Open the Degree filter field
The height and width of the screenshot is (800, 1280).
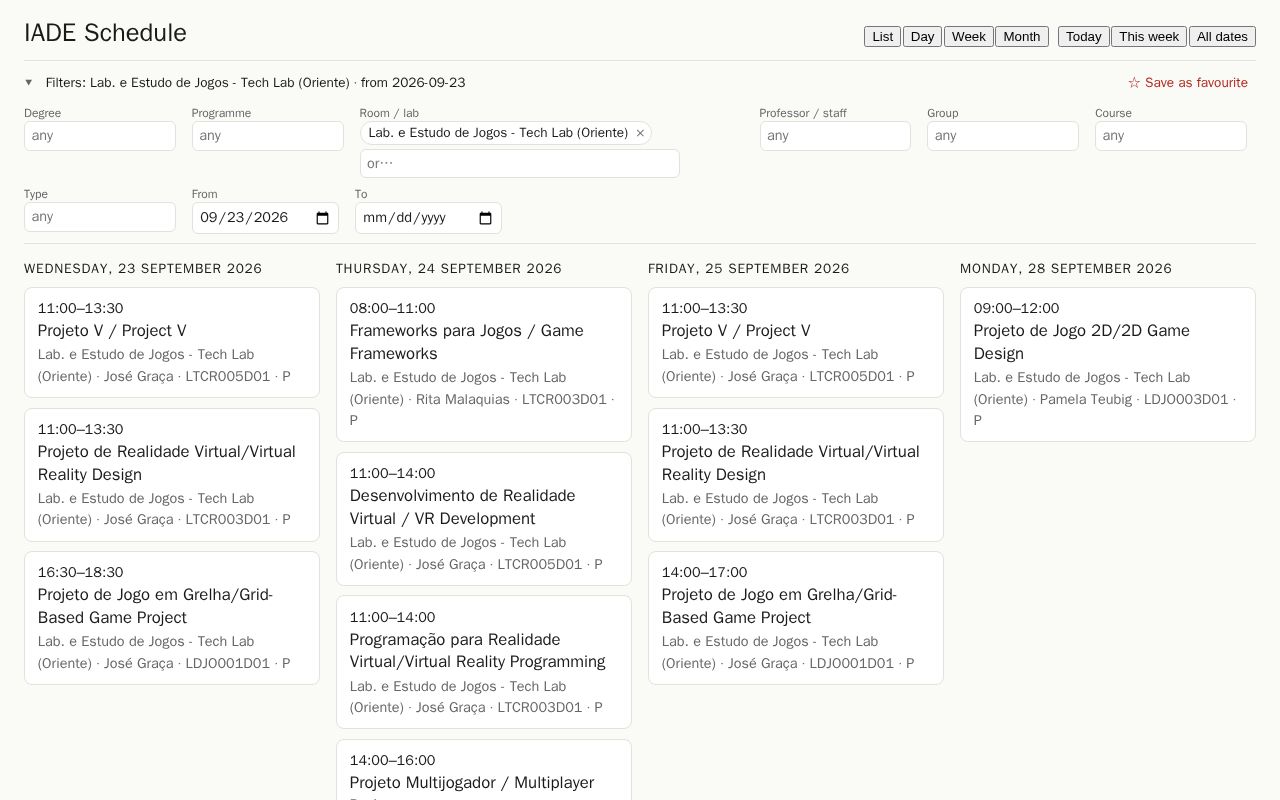(100, 136)
